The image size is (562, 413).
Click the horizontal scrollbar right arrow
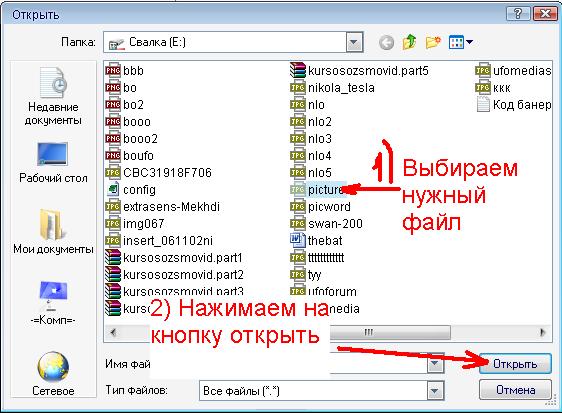[542, 333]
